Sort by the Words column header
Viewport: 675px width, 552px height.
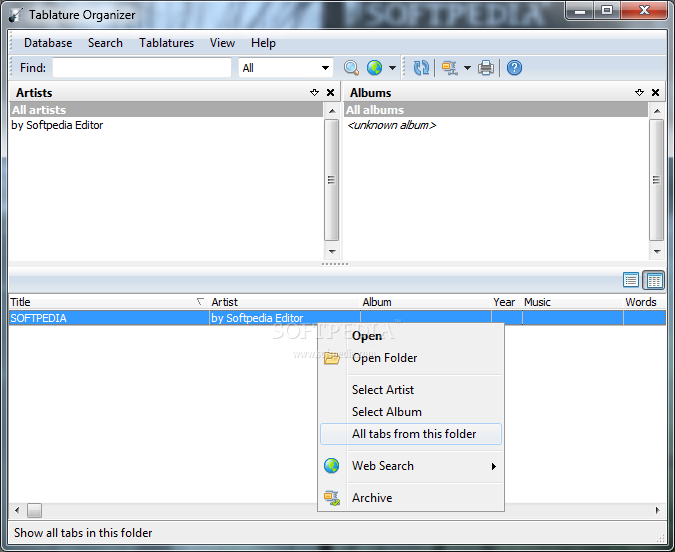click(644, 302)
